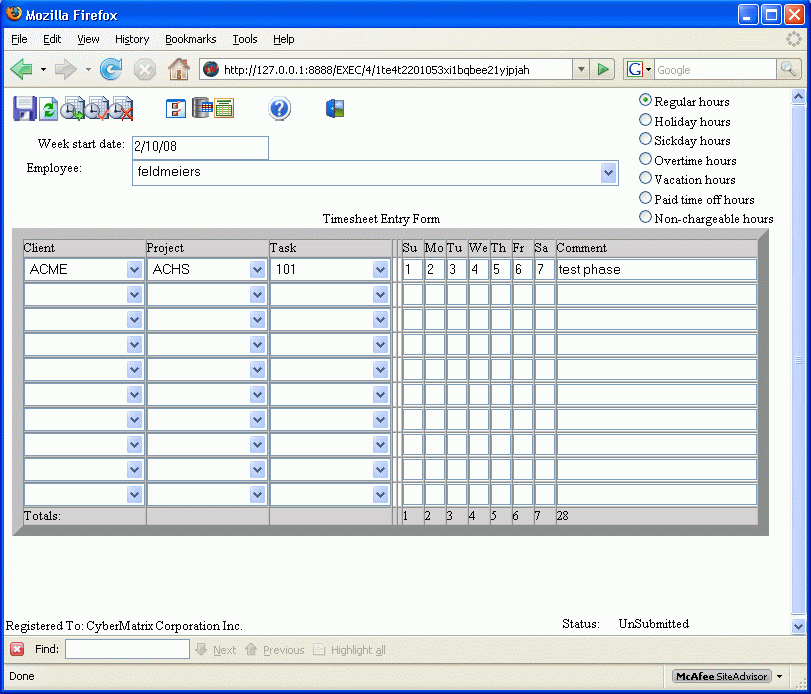
Task: Open the History menu
Action: (132, 39)
